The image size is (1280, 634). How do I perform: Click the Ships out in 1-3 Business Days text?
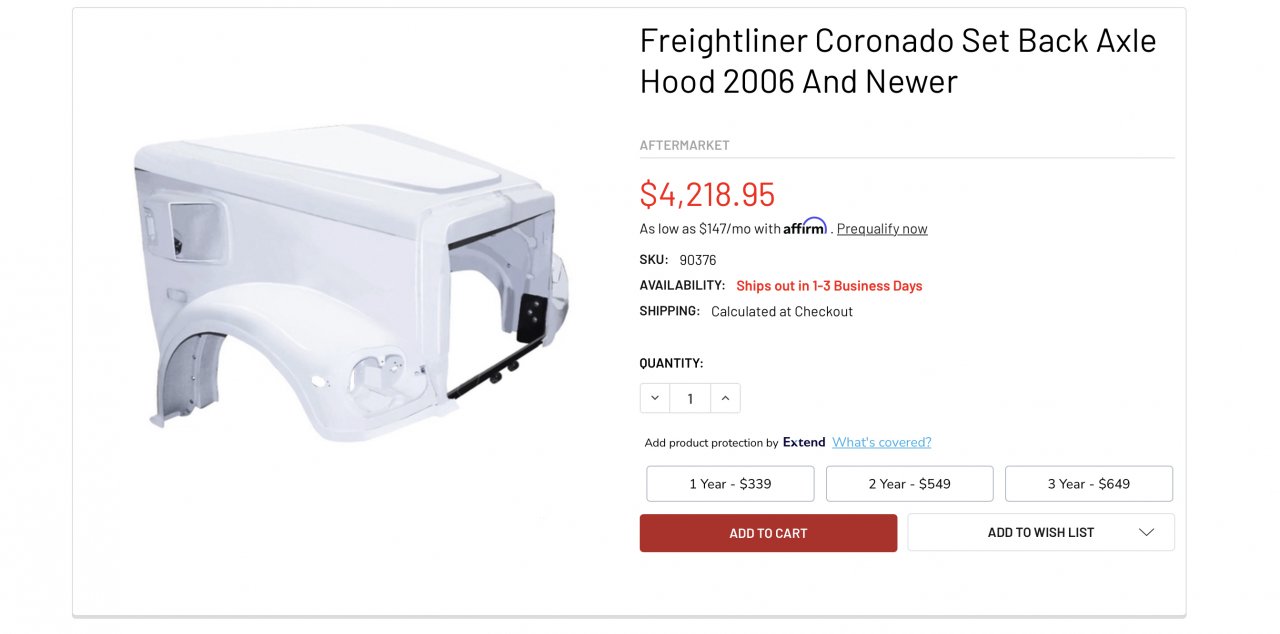pos(829,286)
